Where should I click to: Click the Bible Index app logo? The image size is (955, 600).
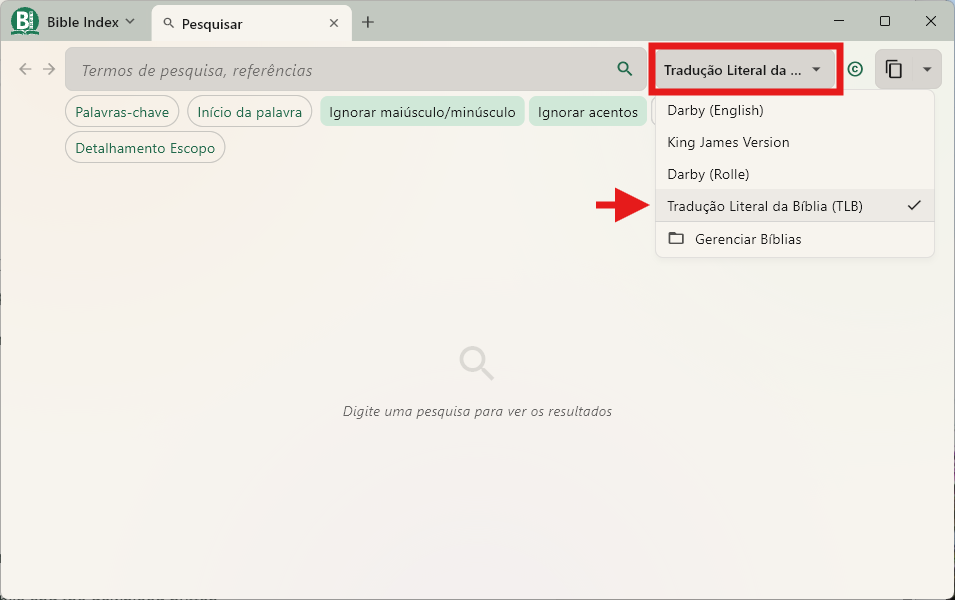pos(25,22)
